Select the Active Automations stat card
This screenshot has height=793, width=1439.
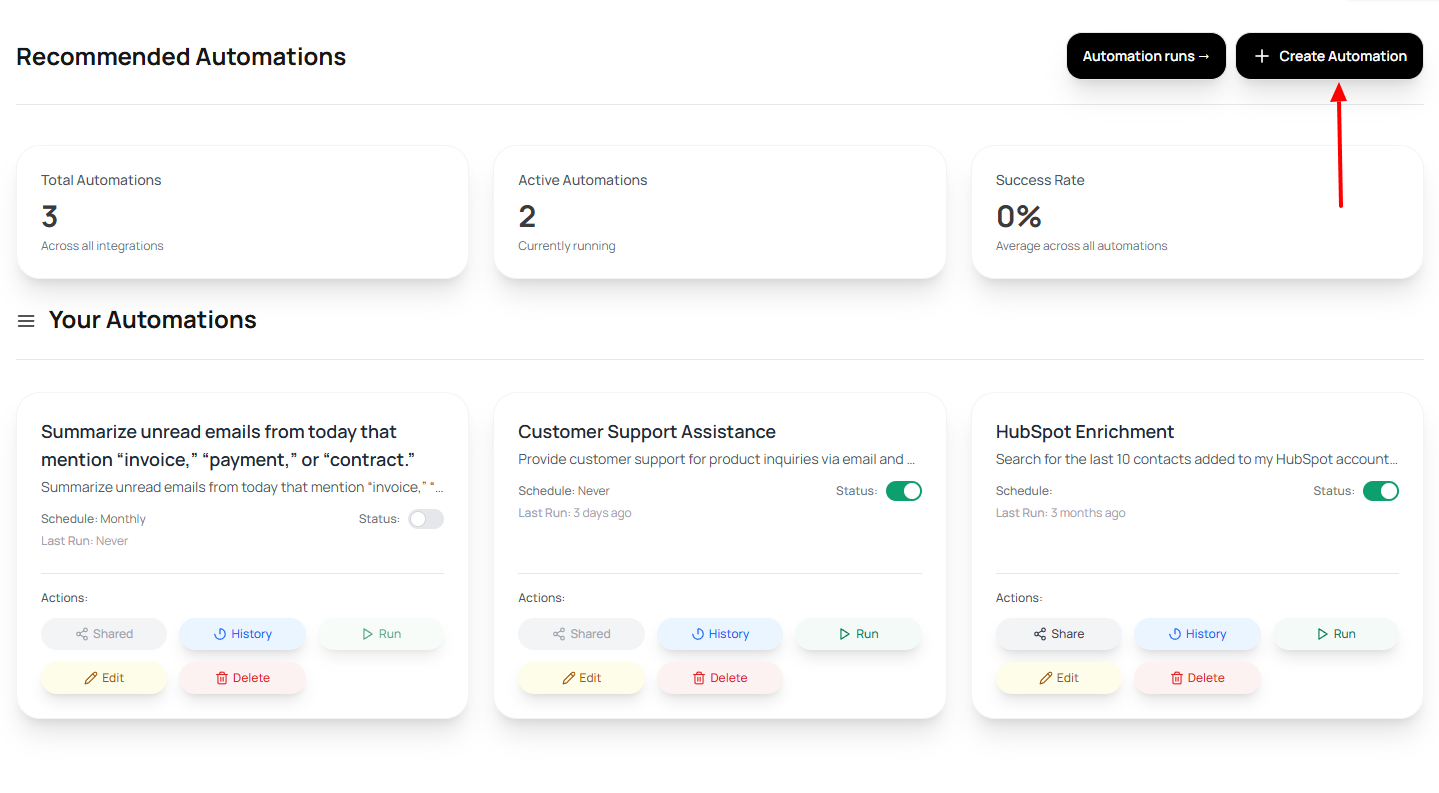click(x=720, y=212)
